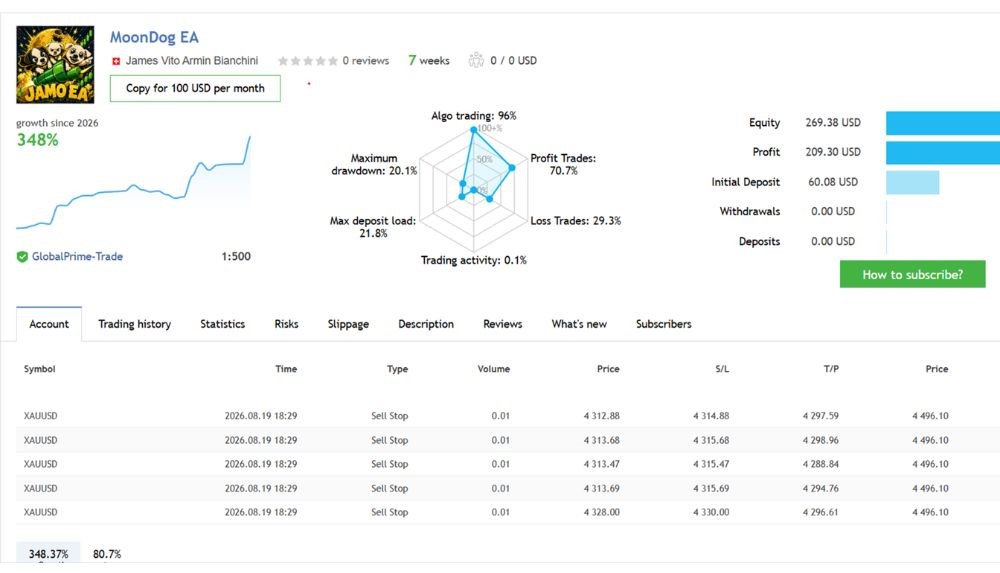Open author James Vito Armin Bianchini profile

(191, 61)
